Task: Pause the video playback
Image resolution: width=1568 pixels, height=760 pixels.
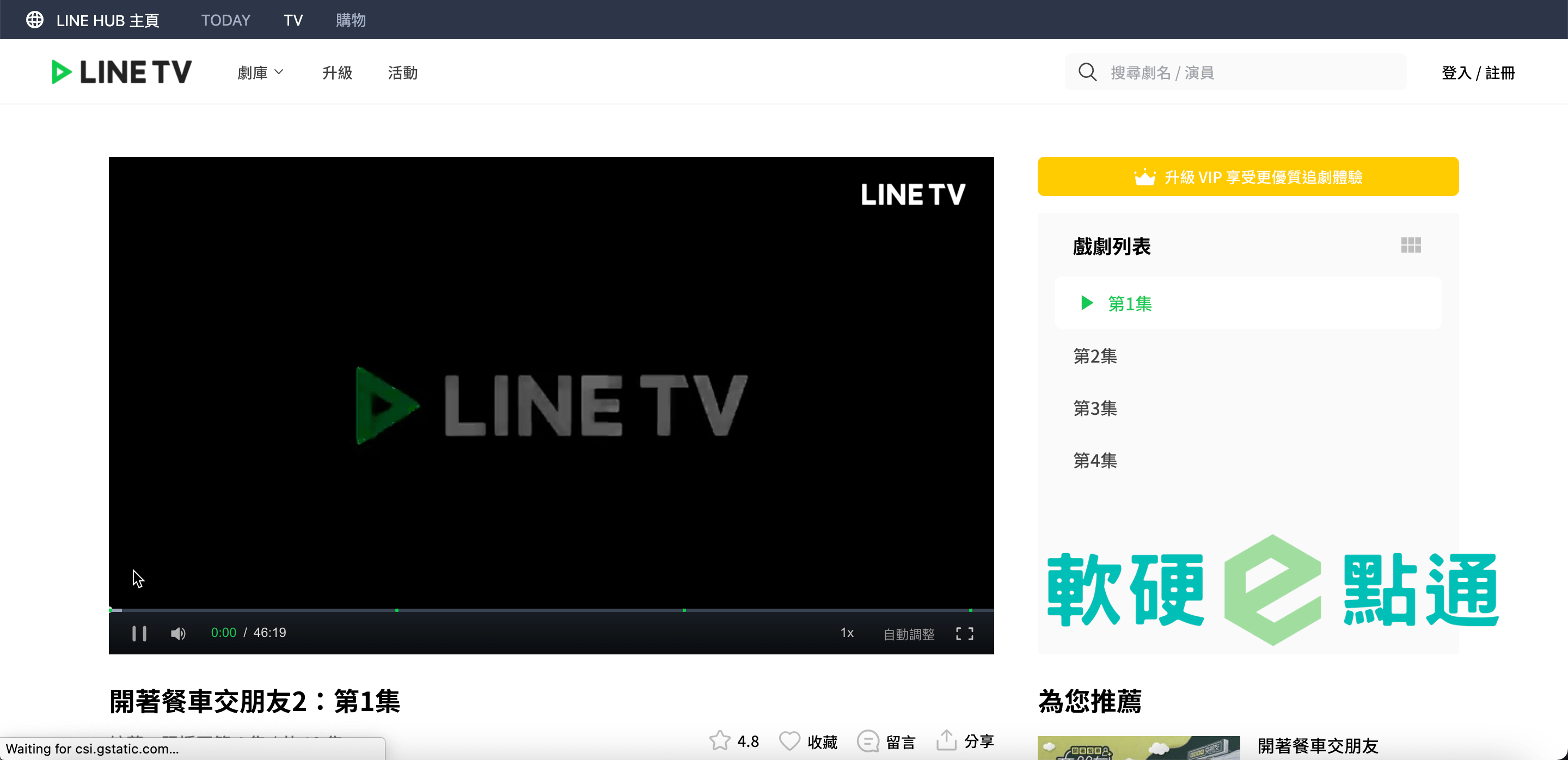Action: pyautogui.click(x=139, y=634)
